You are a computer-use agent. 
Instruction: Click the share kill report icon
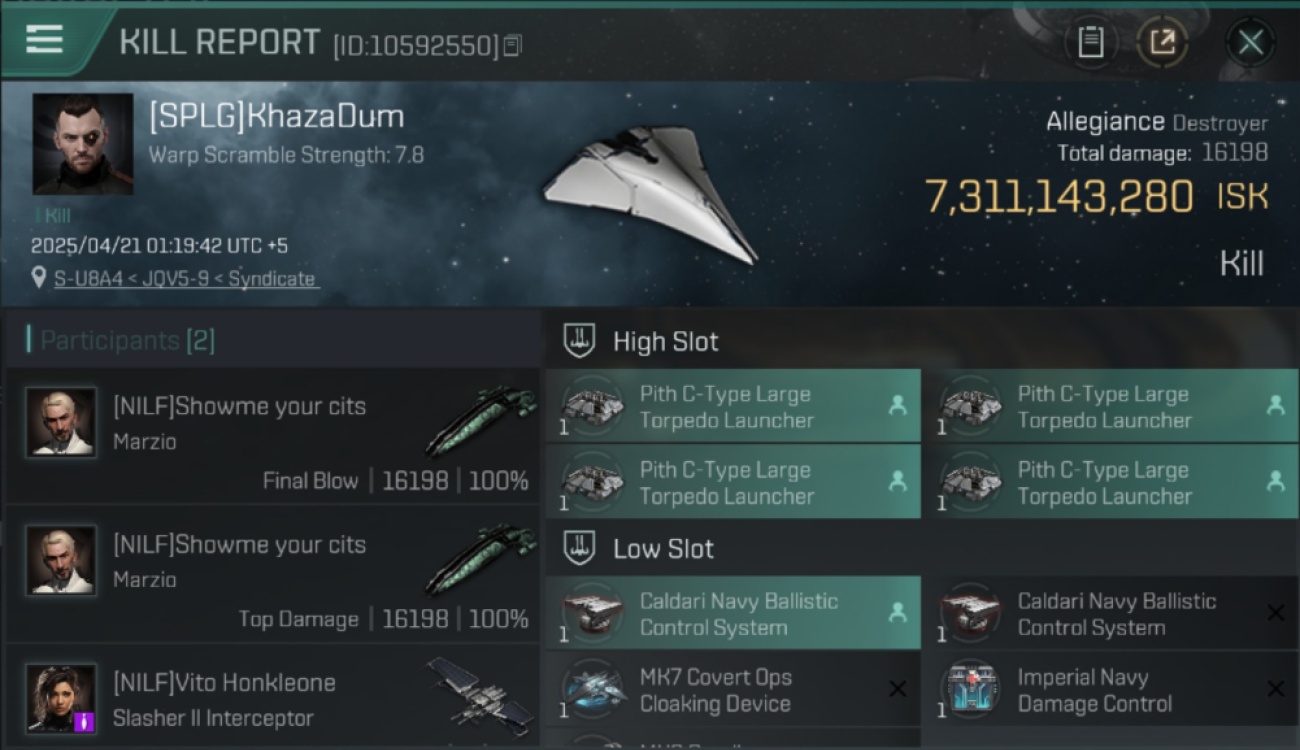point(1162,42)
